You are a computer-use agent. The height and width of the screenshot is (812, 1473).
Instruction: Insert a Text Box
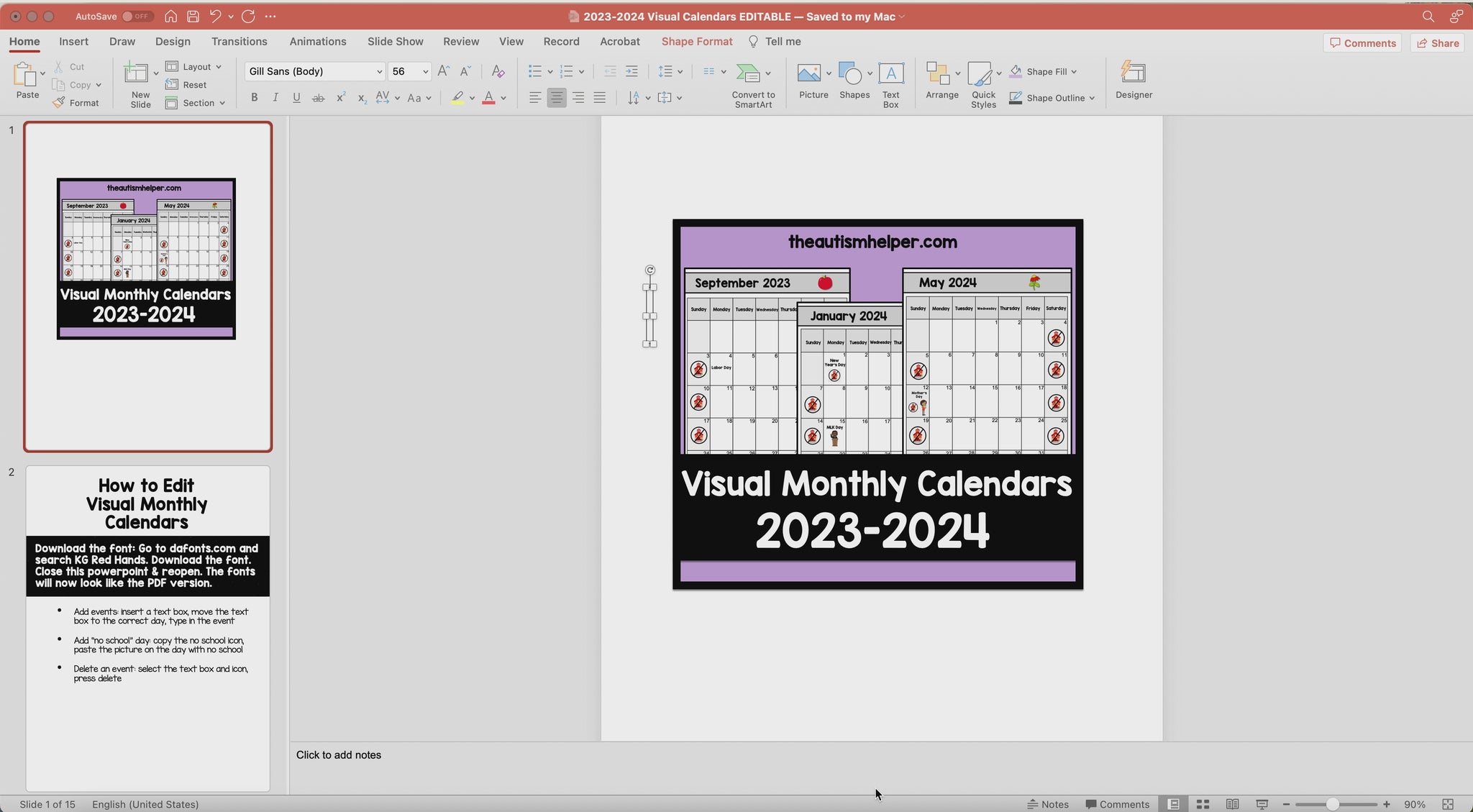click(890, 74)
